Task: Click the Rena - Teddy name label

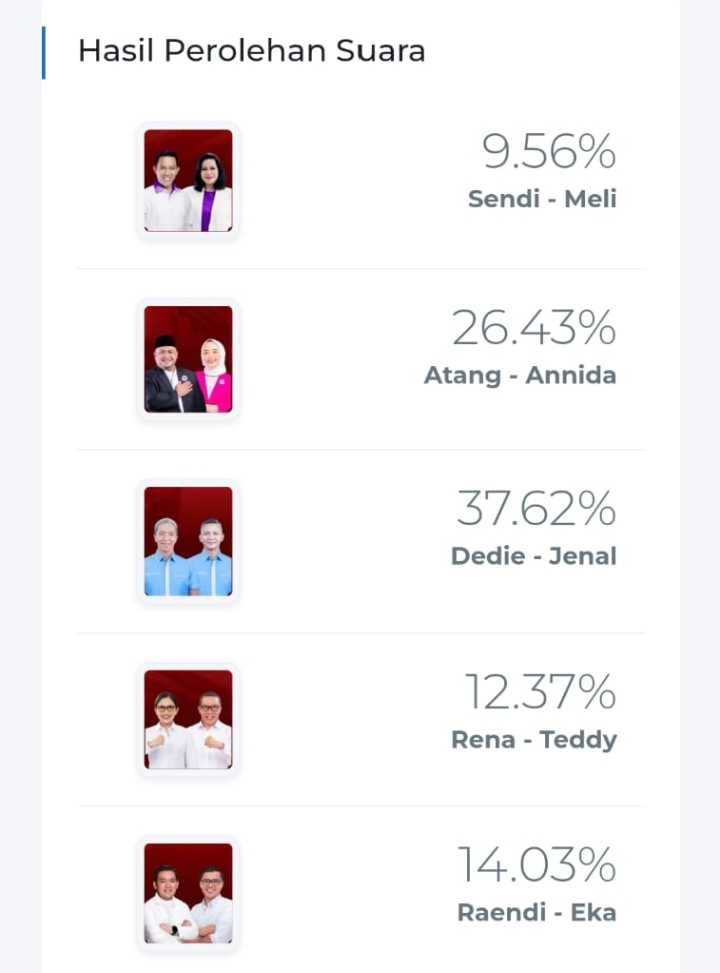Action: pyautogui.click(x=534, y=740)
